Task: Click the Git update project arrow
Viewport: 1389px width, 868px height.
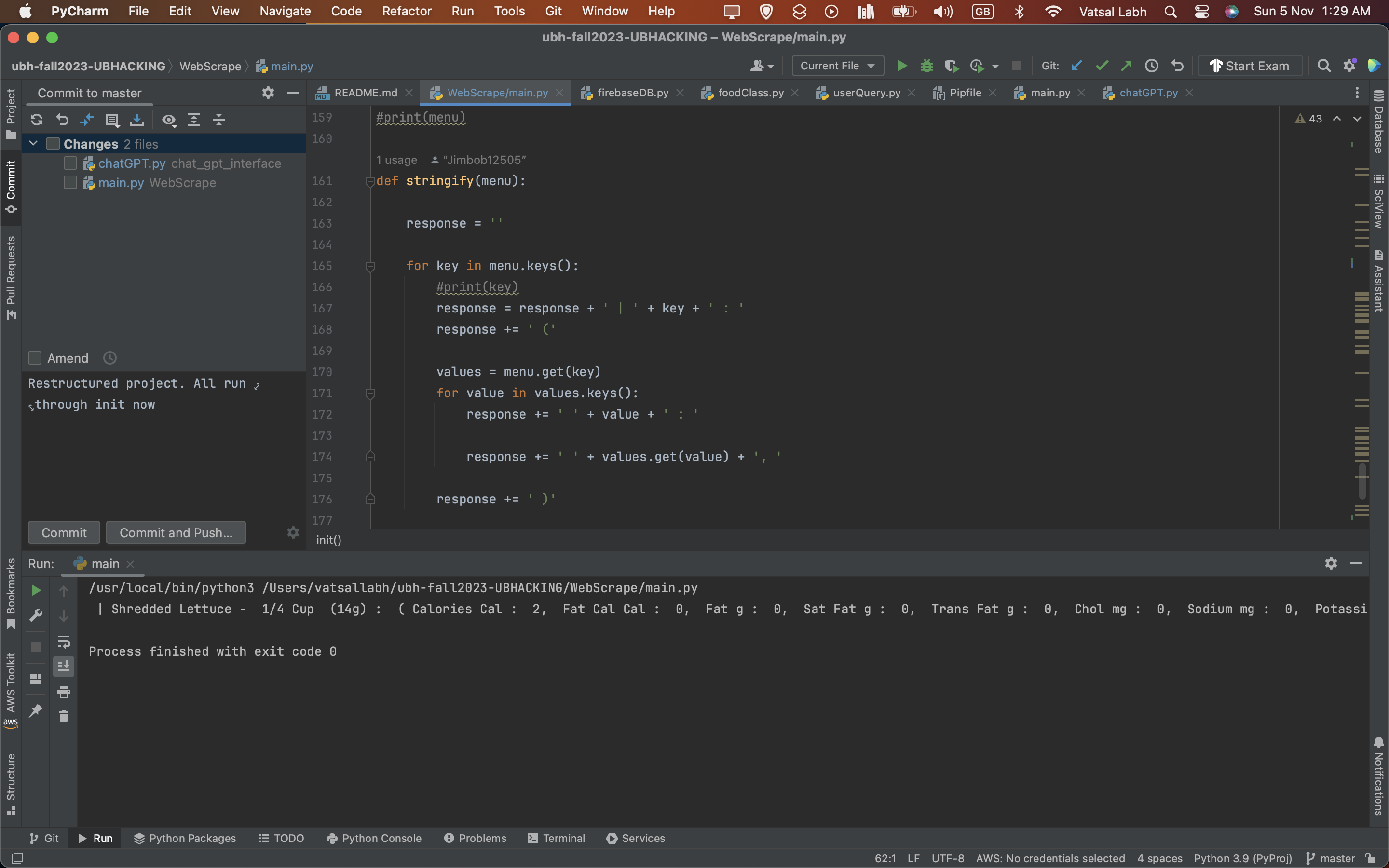Action: [x=1077, y=66]
